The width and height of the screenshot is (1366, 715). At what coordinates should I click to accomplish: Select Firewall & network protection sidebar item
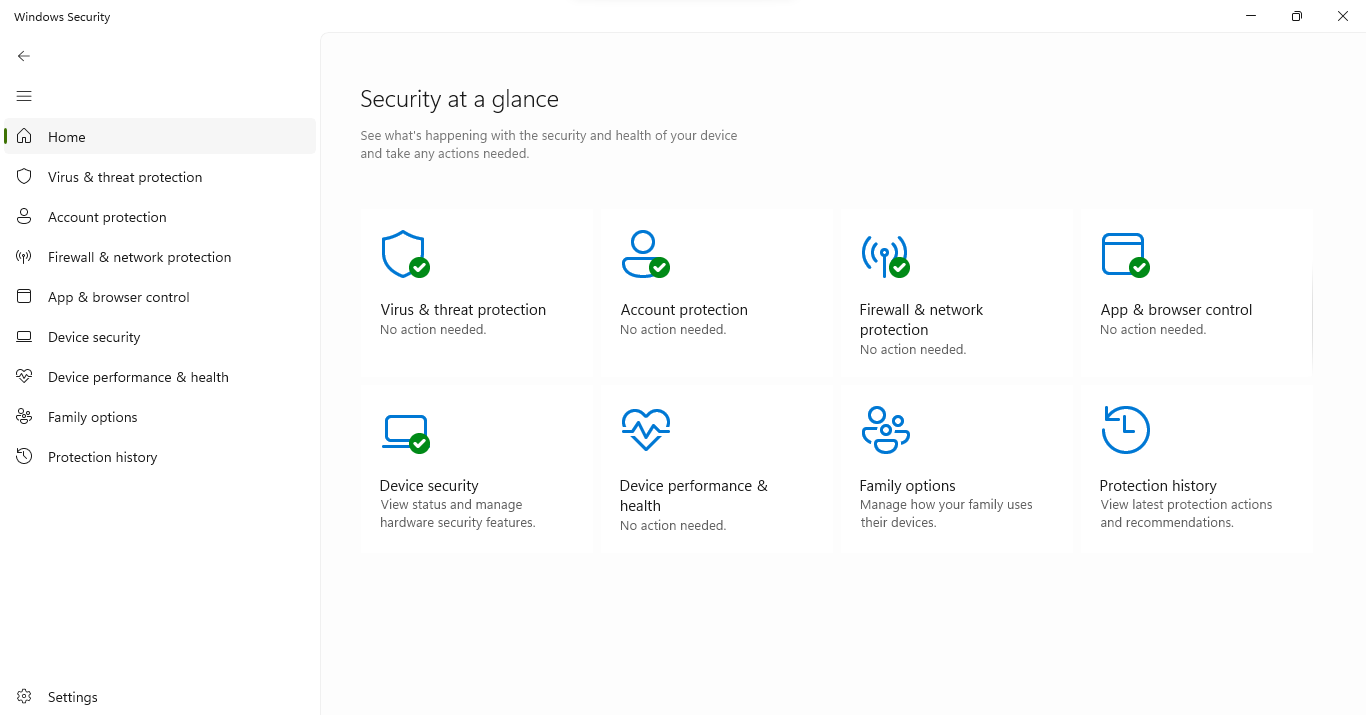(x=139, y=257)
